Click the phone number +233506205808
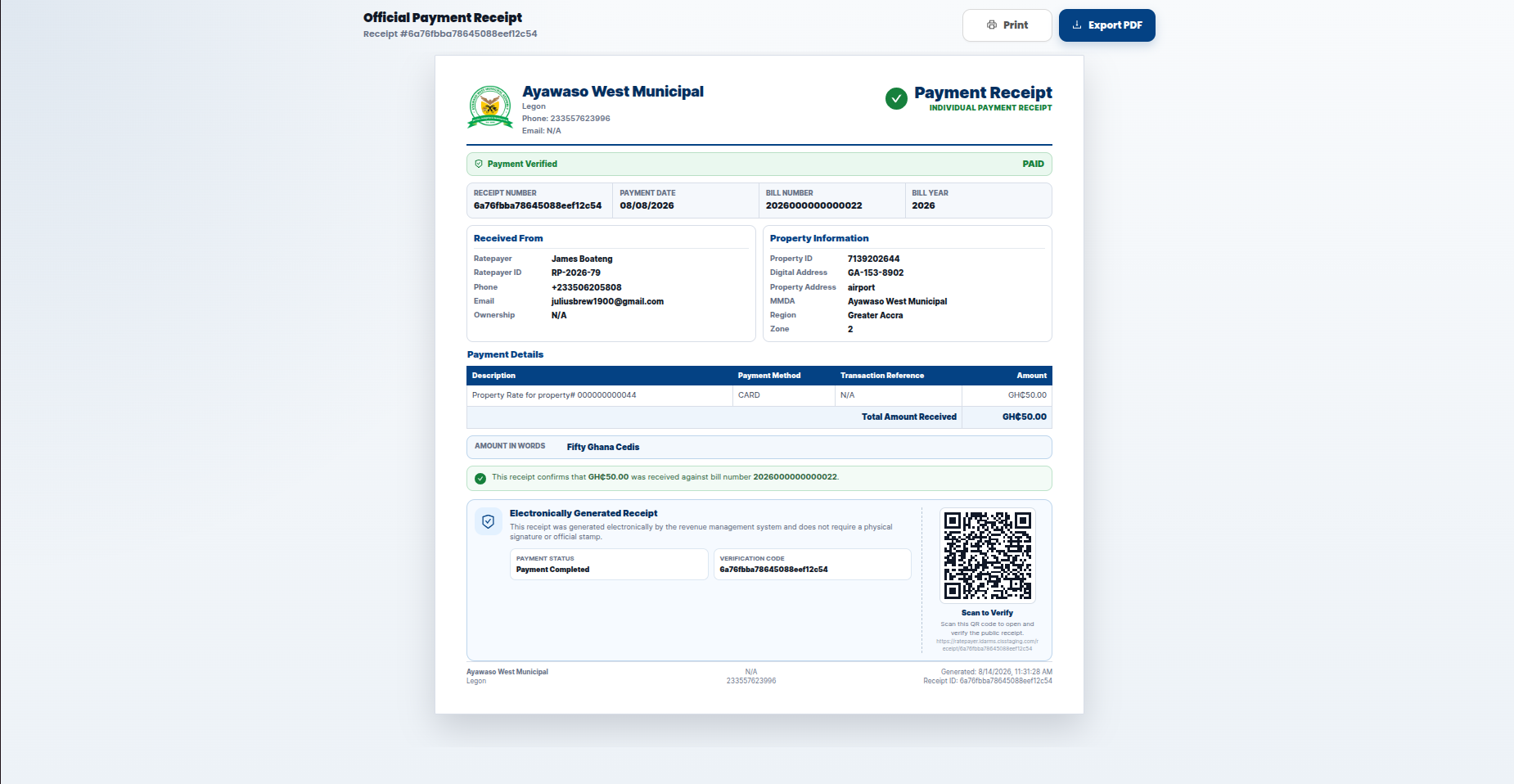This screenshot has width=1514, height=784. (587, 287)
